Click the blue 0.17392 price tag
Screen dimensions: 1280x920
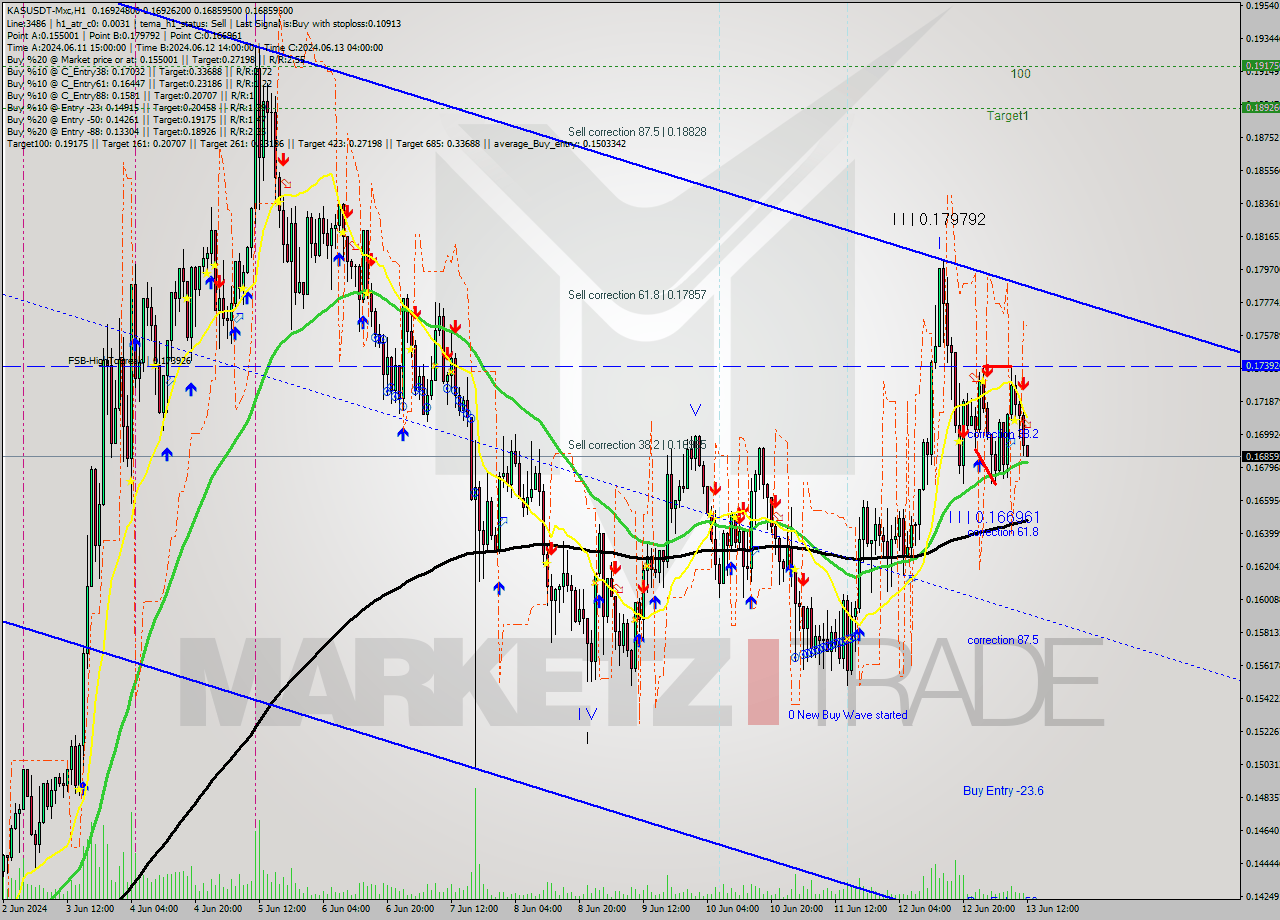point(1261,366)
